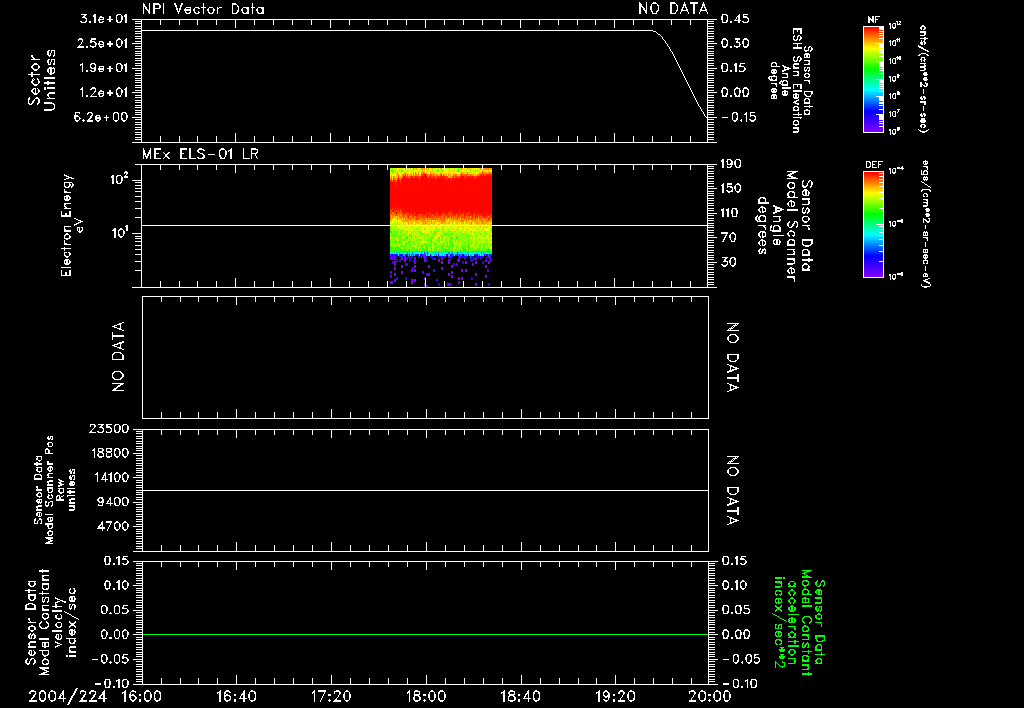
Task: Click the ergs/(cm**2-sr-sec-eV) units label
Action: 924,224
